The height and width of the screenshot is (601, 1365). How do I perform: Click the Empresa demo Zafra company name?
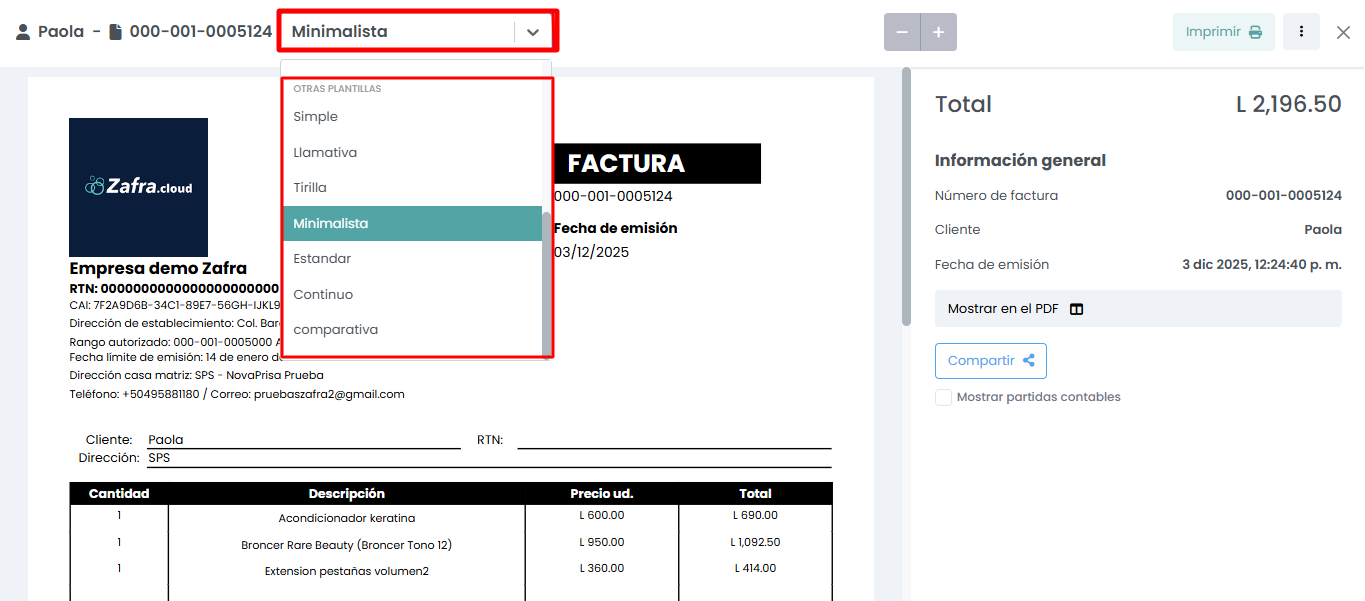click(158, 268)
